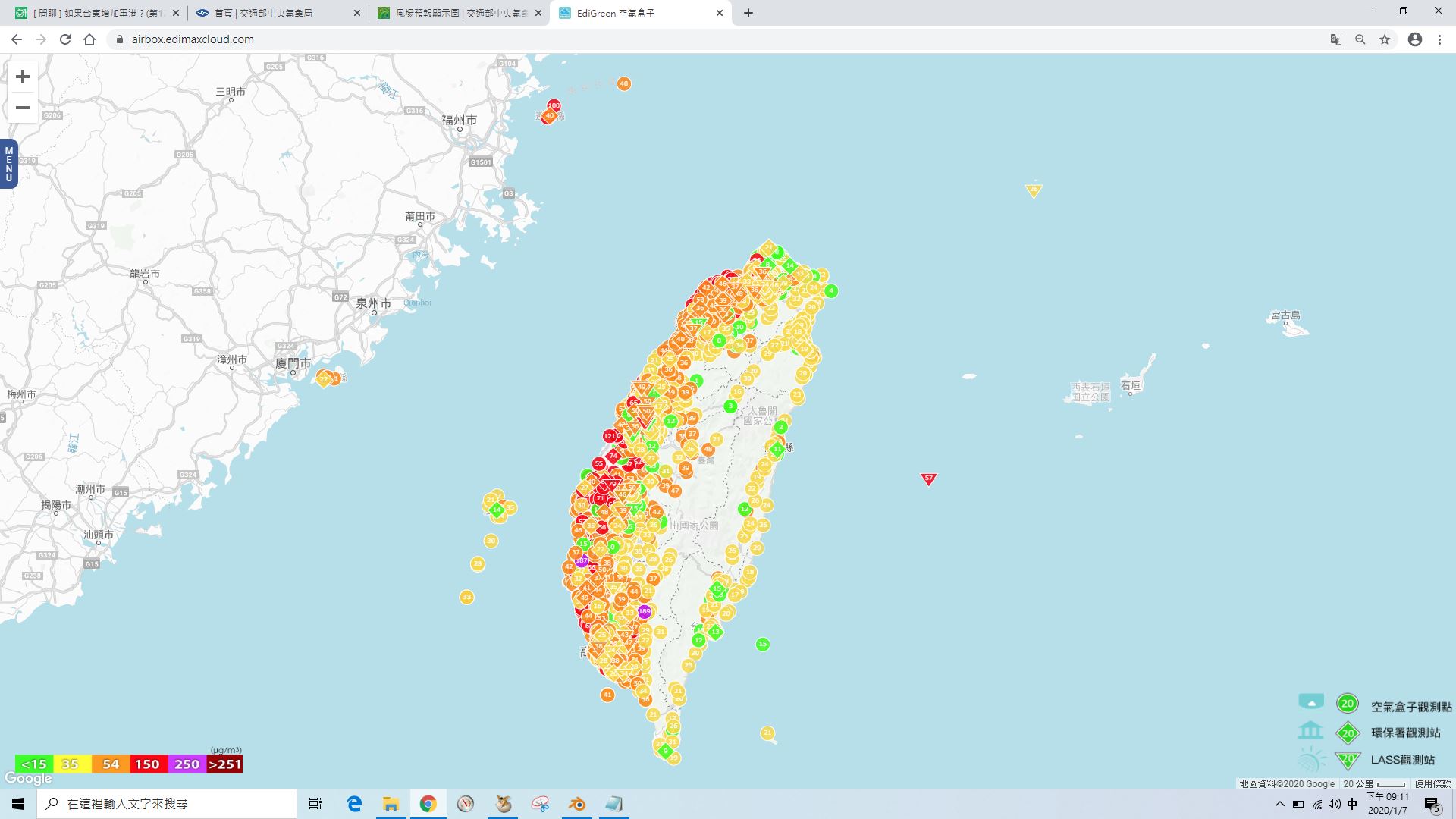Zoom out the map with minus button
This screenshot has height=819, width=1456.
(23, 108)
